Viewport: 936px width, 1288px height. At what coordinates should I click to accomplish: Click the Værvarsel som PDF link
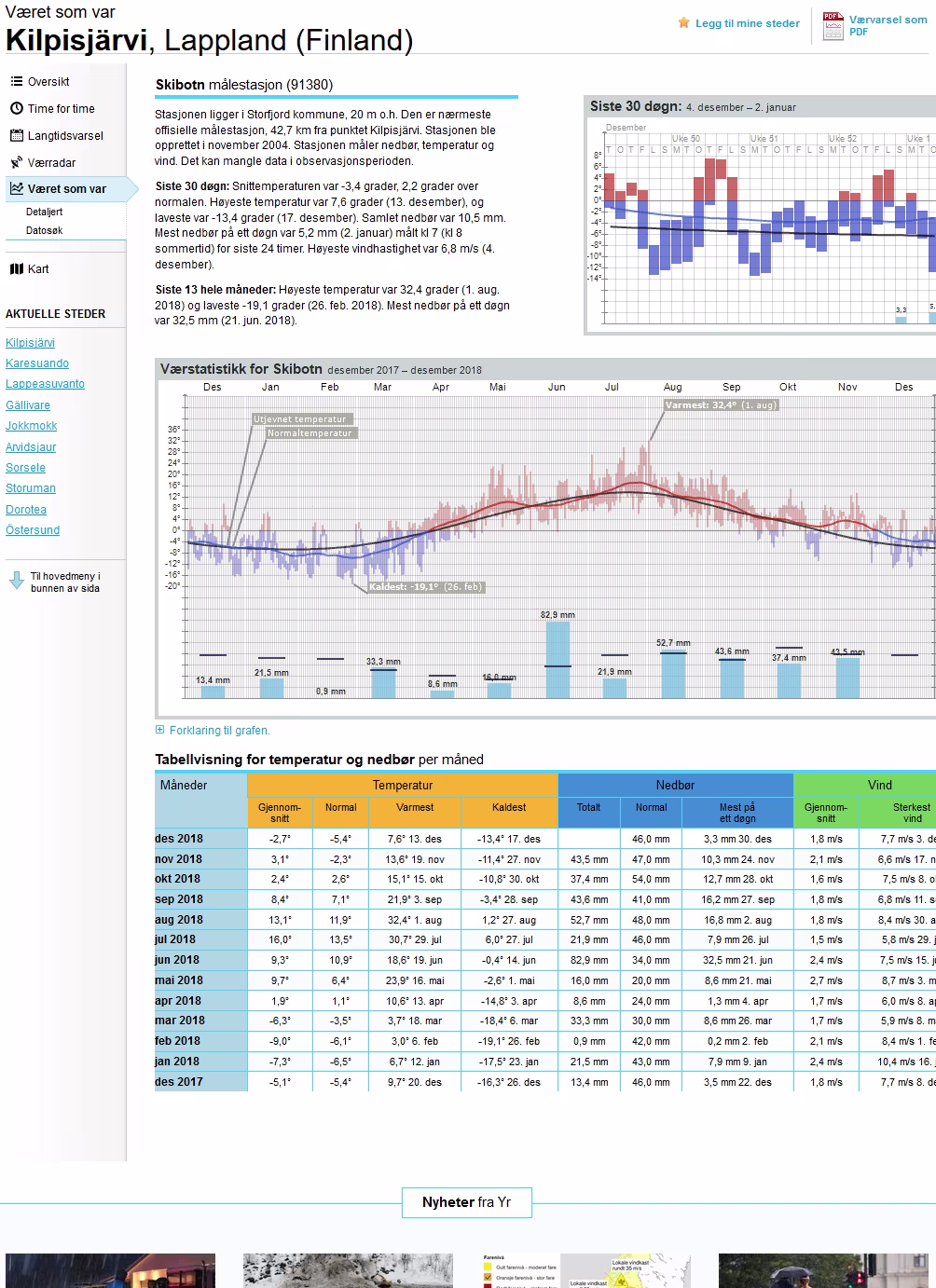tap(887, 25)
